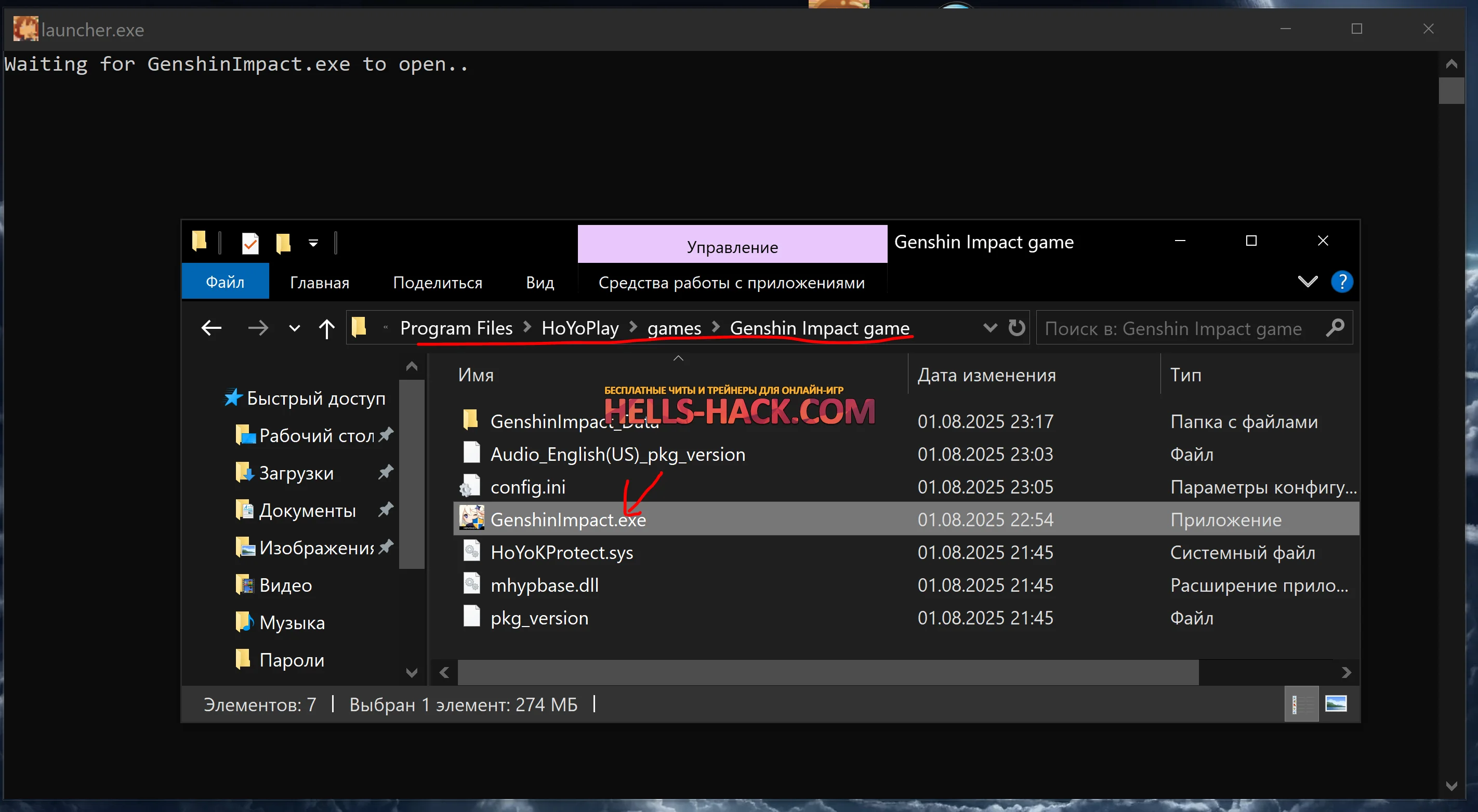Select Средства работы с приложениями tab
This screenshot has height=812, width=1478.
click(x=732, y=282)
